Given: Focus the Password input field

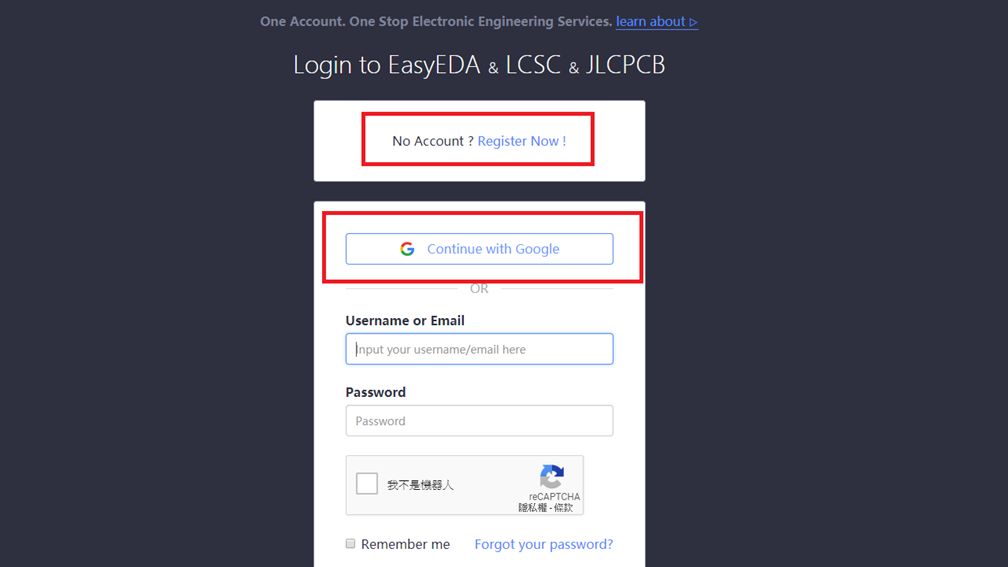Looking at the screenshot, I should 480,420.
